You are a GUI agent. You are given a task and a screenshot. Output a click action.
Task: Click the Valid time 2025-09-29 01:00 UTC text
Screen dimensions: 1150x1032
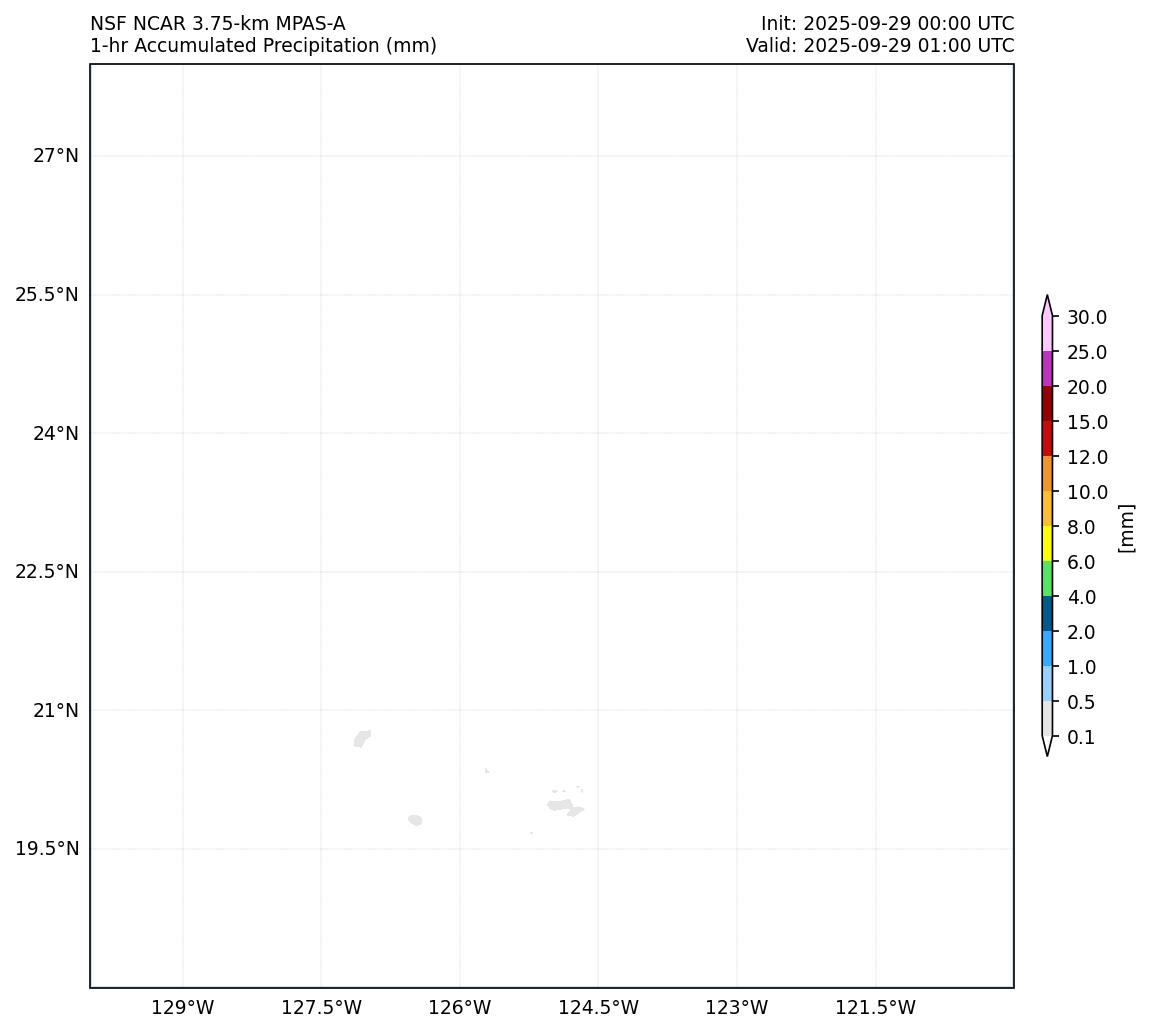click(879, 46)
